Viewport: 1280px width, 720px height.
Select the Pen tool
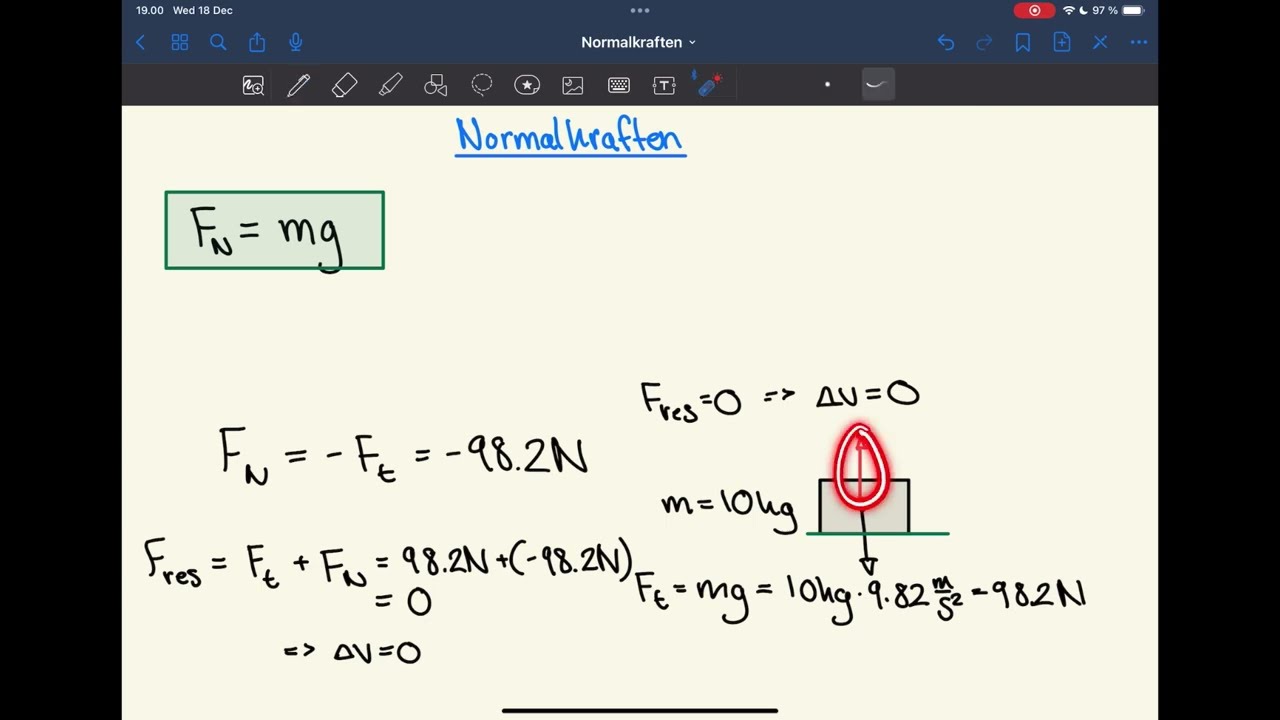click(x=298, y=86)
